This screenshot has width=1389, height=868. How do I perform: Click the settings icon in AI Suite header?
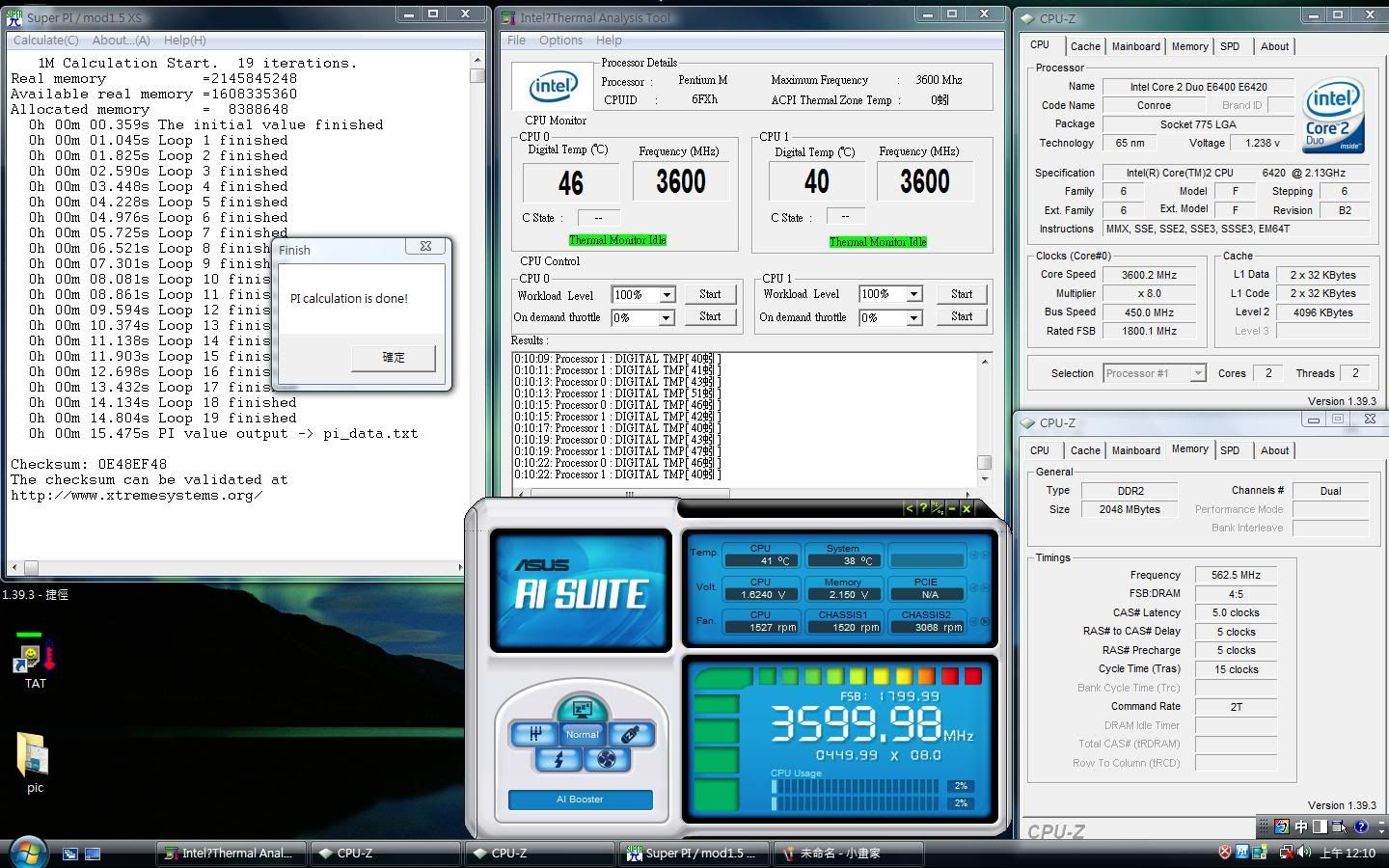pyautogui.click(x=938, y=507)
